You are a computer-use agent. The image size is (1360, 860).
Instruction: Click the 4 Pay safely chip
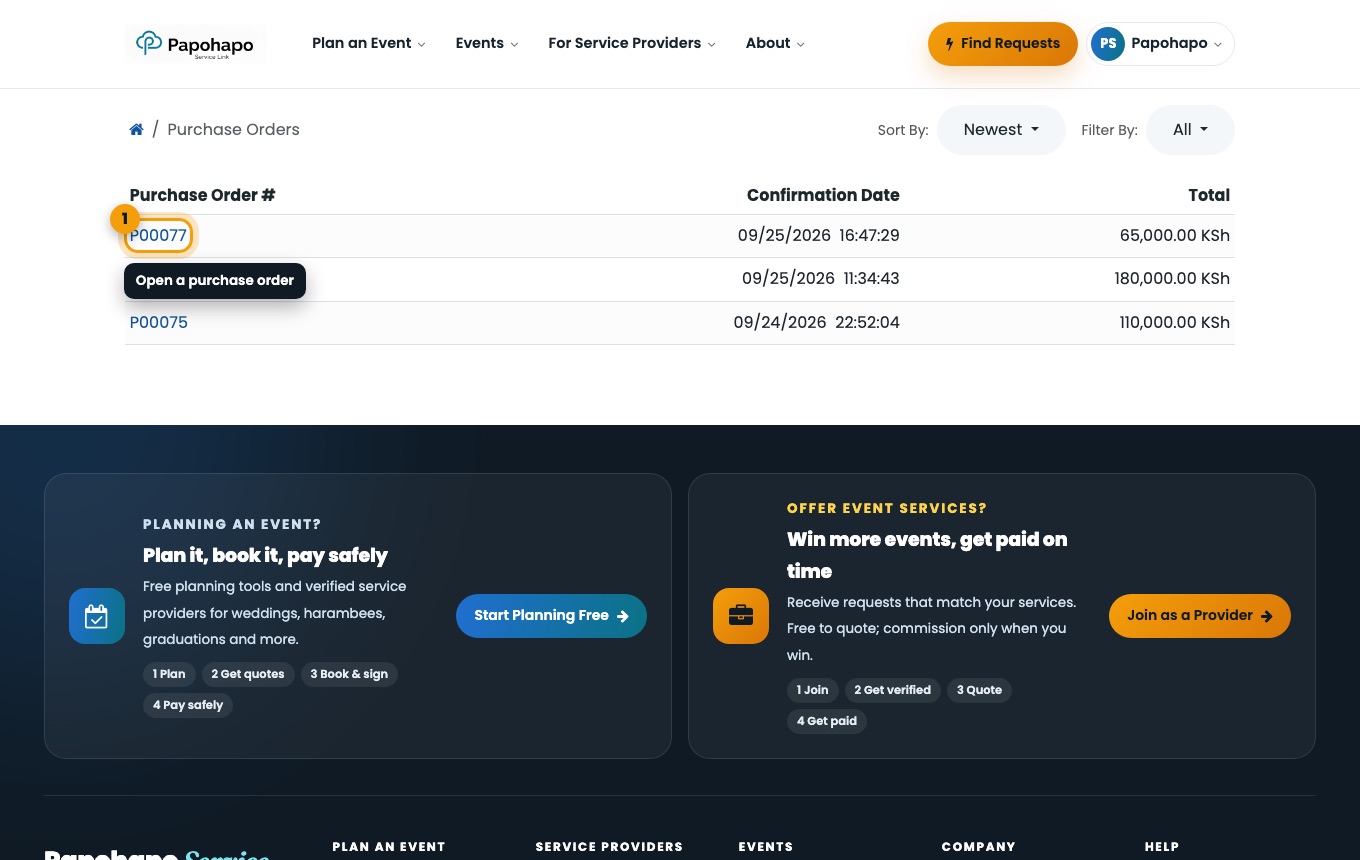[x=188, y=705]
